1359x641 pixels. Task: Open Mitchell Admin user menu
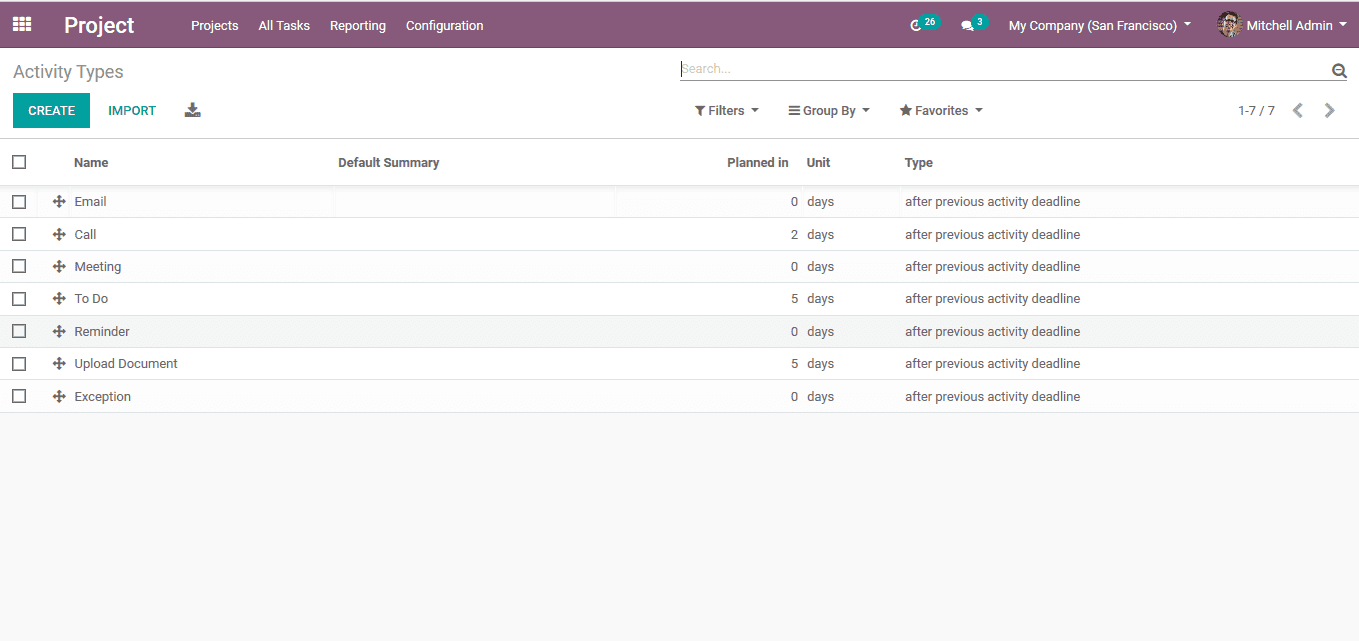point(1283,26)
